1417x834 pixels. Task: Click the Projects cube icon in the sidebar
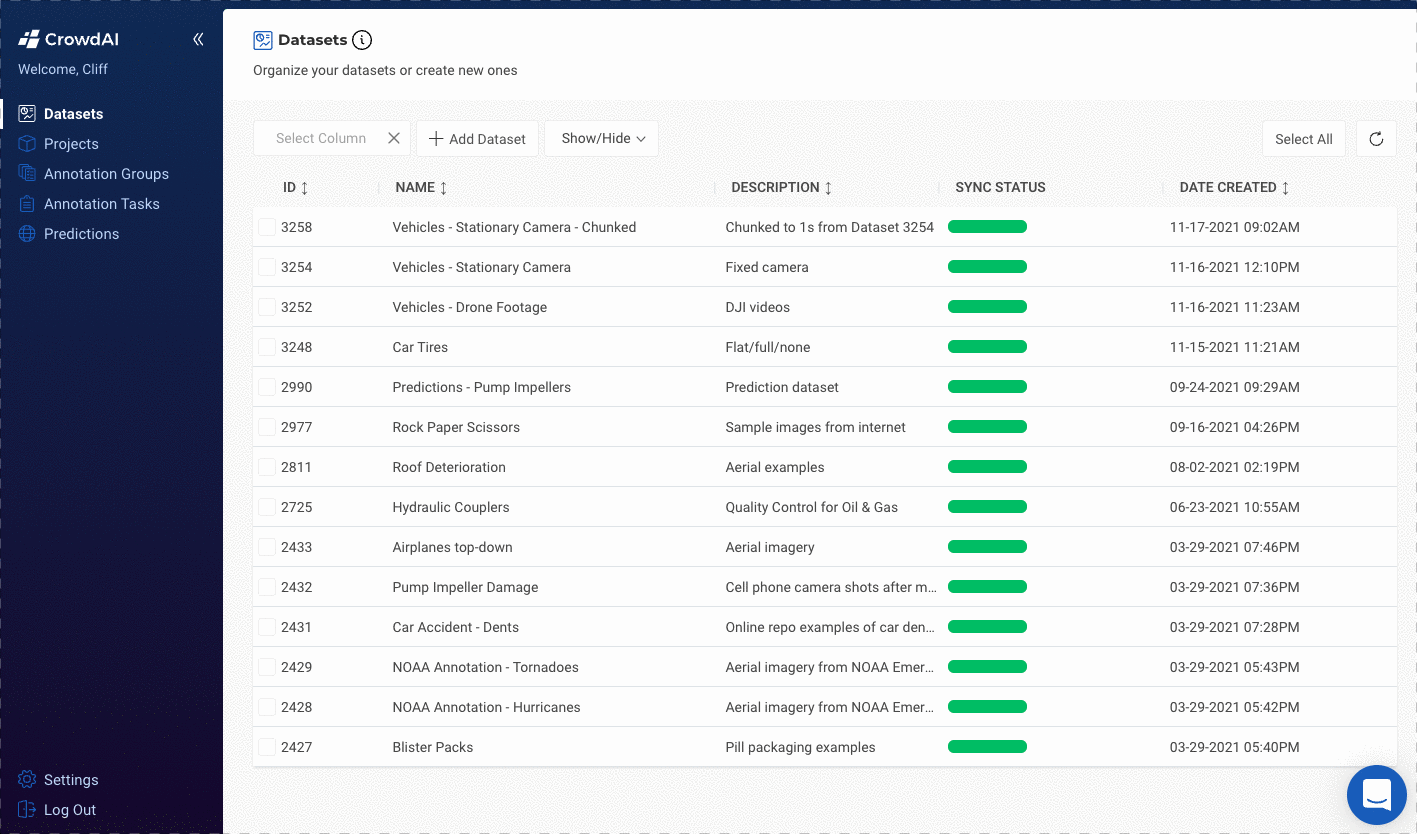[x=27, y=144]
